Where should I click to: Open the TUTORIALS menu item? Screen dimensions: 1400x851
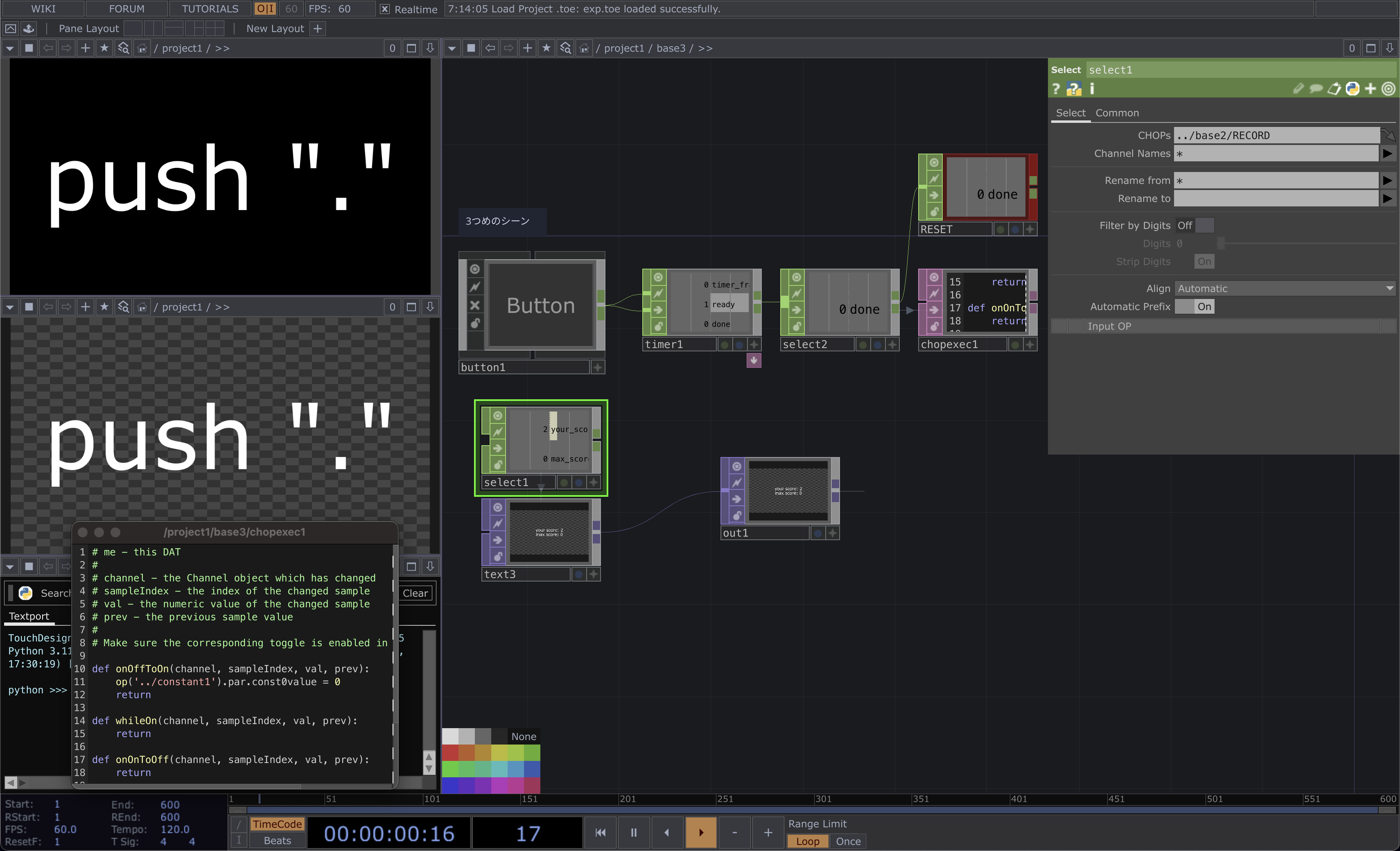pyautogui.click(x=210, y=9)
